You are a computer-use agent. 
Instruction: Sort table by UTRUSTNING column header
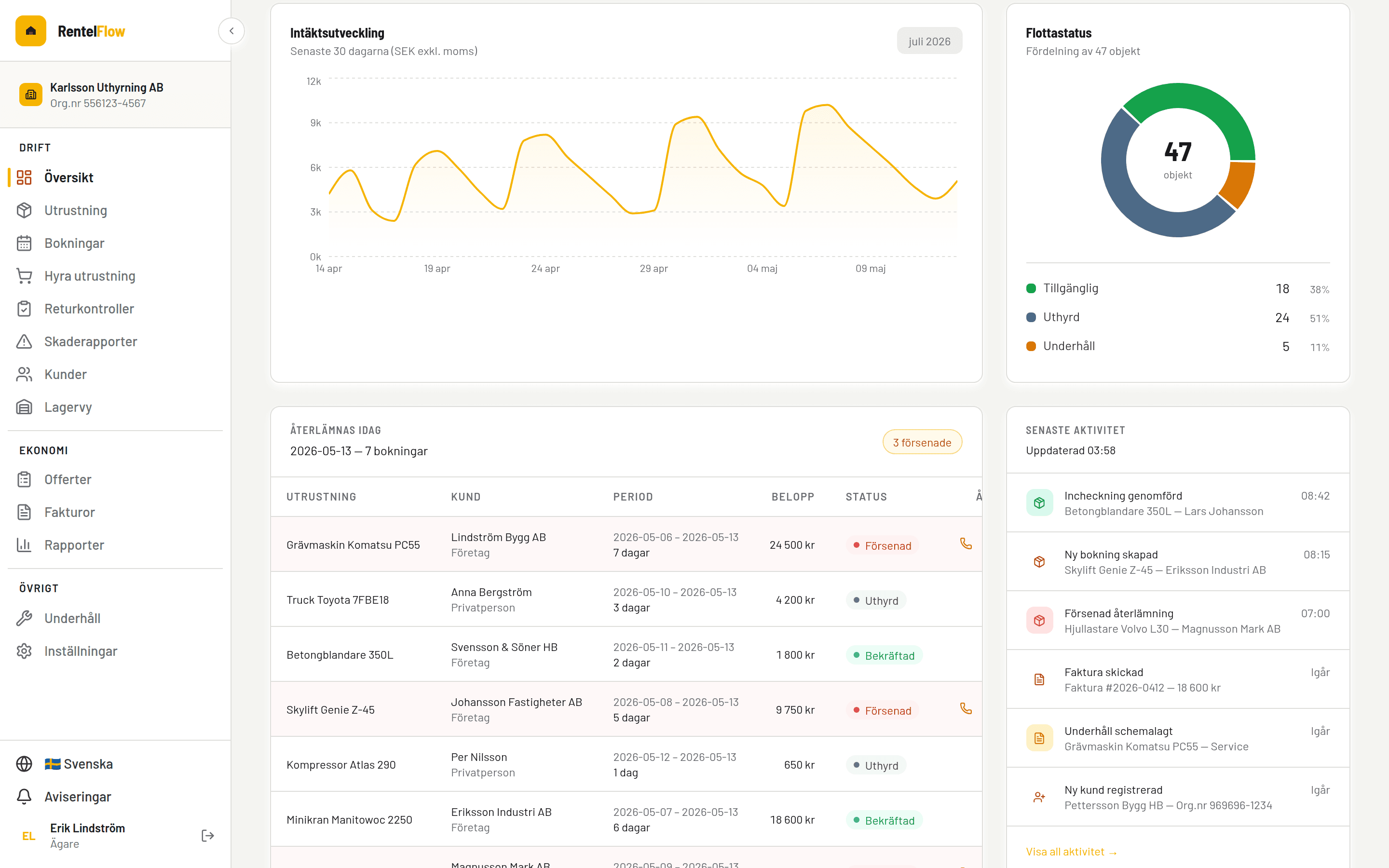(321, 497)
